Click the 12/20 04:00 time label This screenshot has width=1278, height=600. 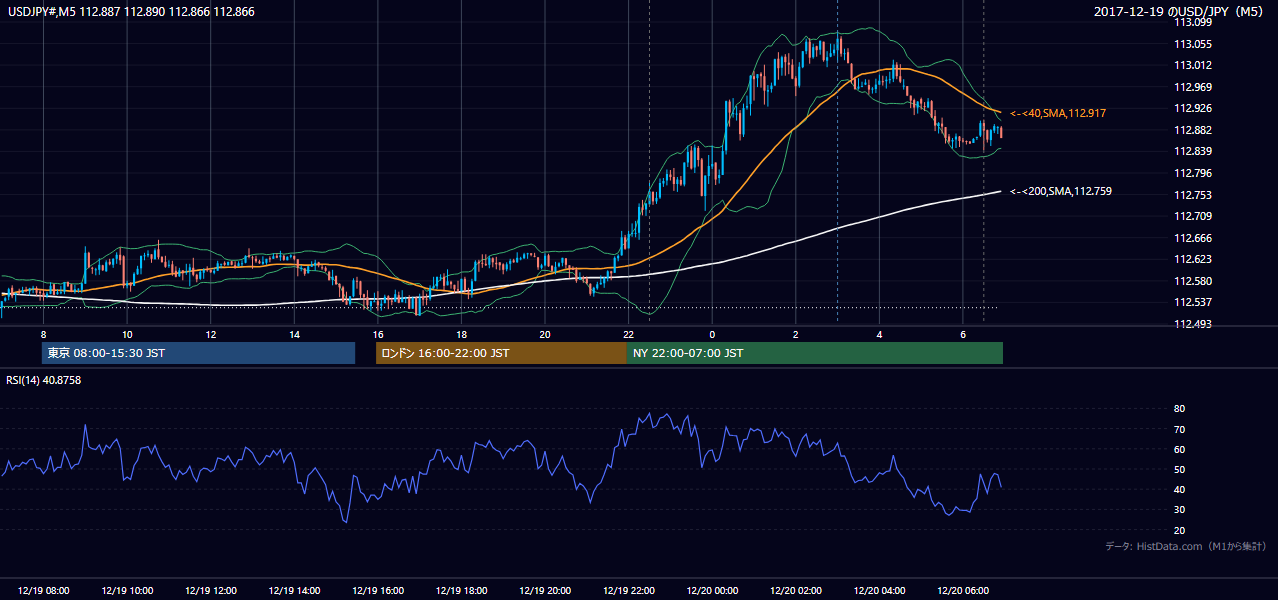(878, 591)
